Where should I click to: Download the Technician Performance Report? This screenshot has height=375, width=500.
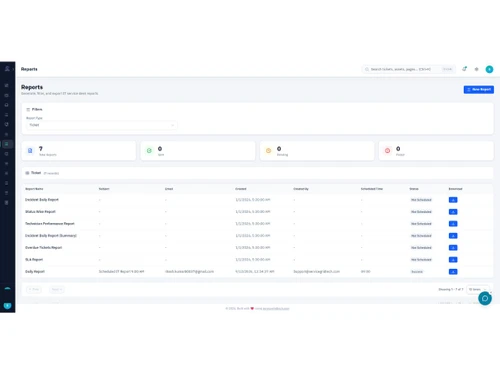coord(453,224)
